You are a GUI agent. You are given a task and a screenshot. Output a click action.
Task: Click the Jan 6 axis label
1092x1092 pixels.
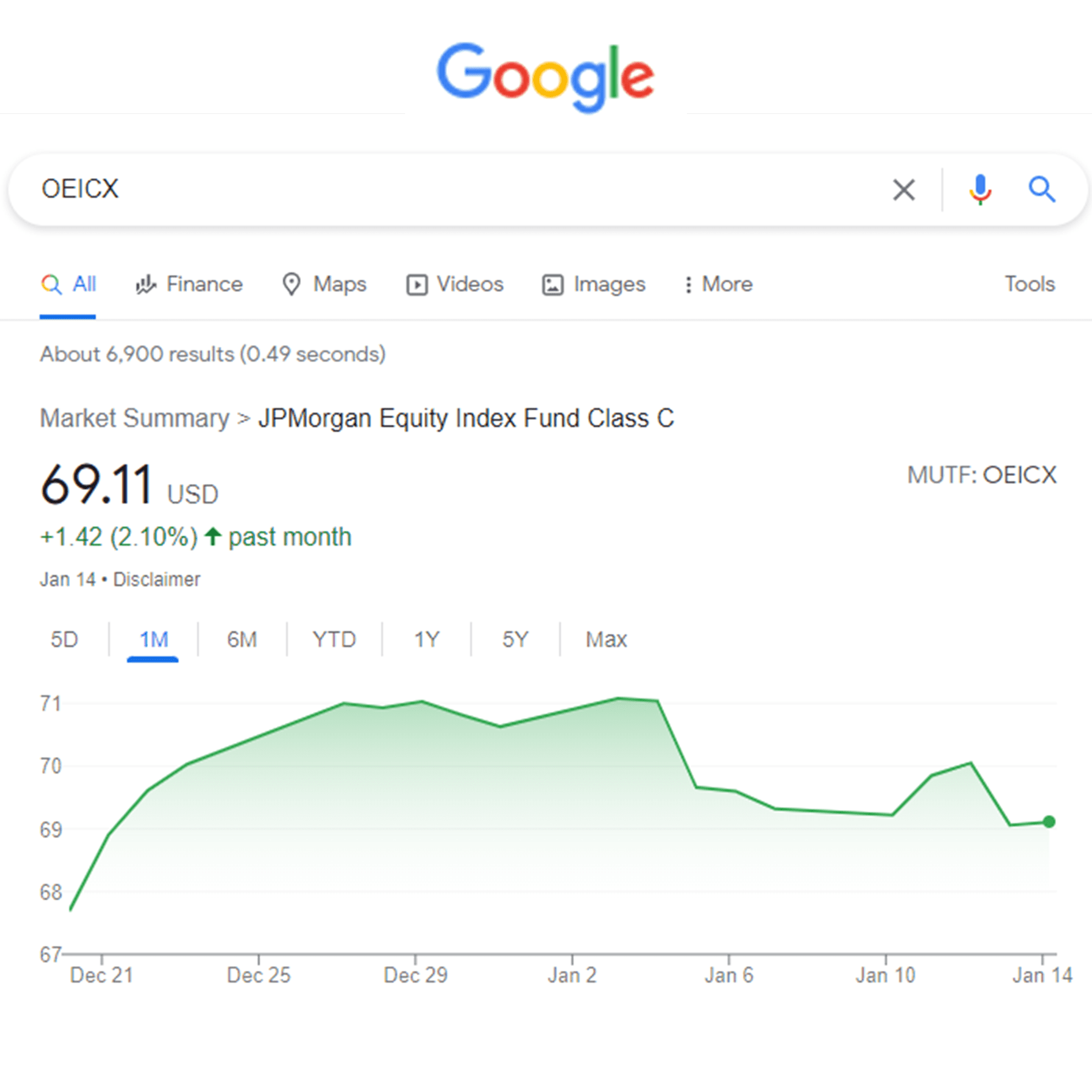(729, 975)
